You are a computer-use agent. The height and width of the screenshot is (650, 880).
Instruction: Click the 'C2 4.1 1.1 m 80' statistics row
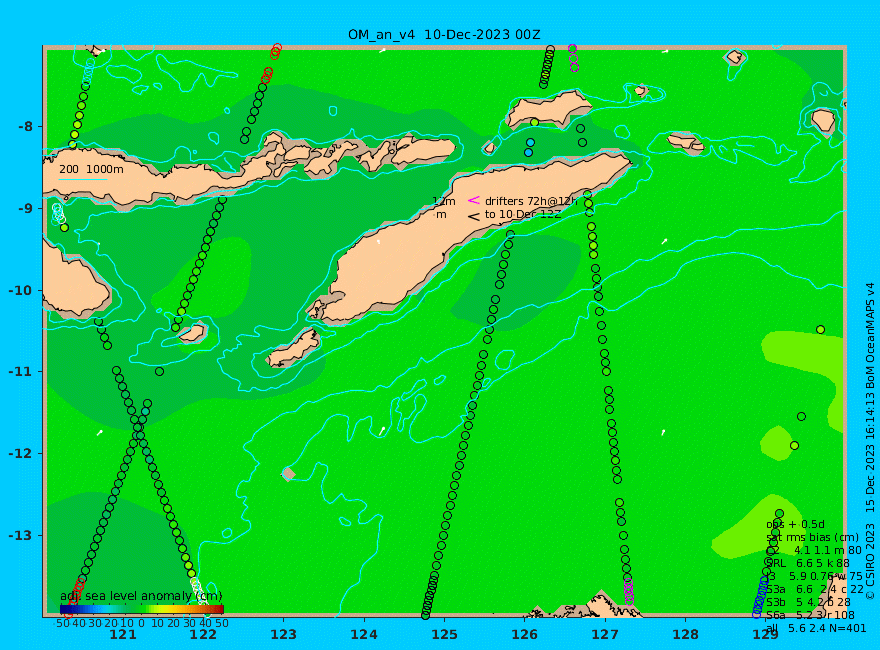click(x=814, y=550)
